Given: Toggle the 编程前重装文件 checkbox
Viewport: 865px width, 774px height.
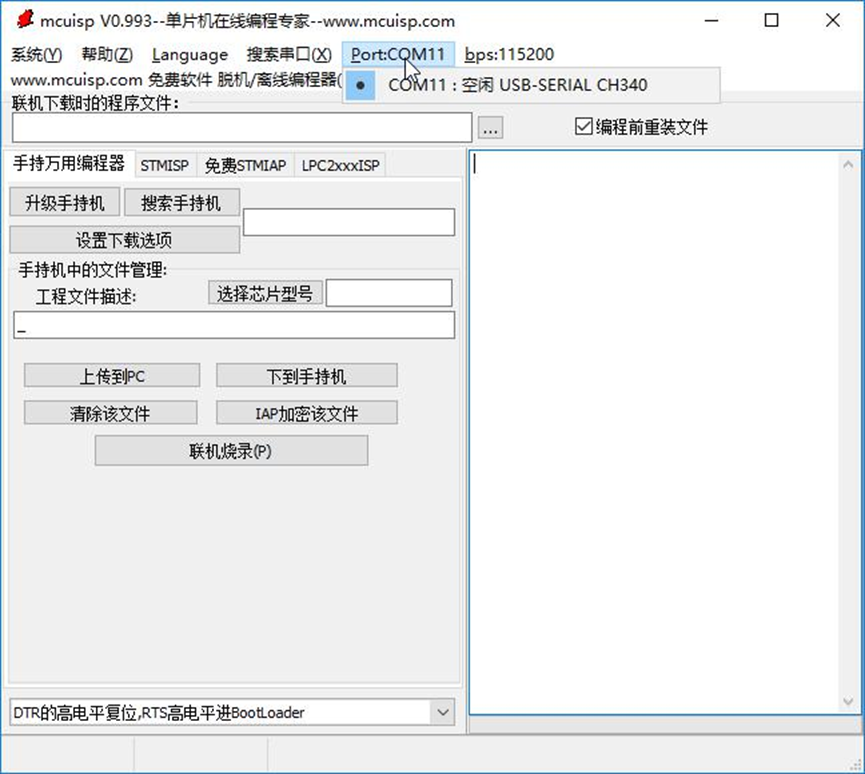Looking at the screenshot, I should click(641, 127).
